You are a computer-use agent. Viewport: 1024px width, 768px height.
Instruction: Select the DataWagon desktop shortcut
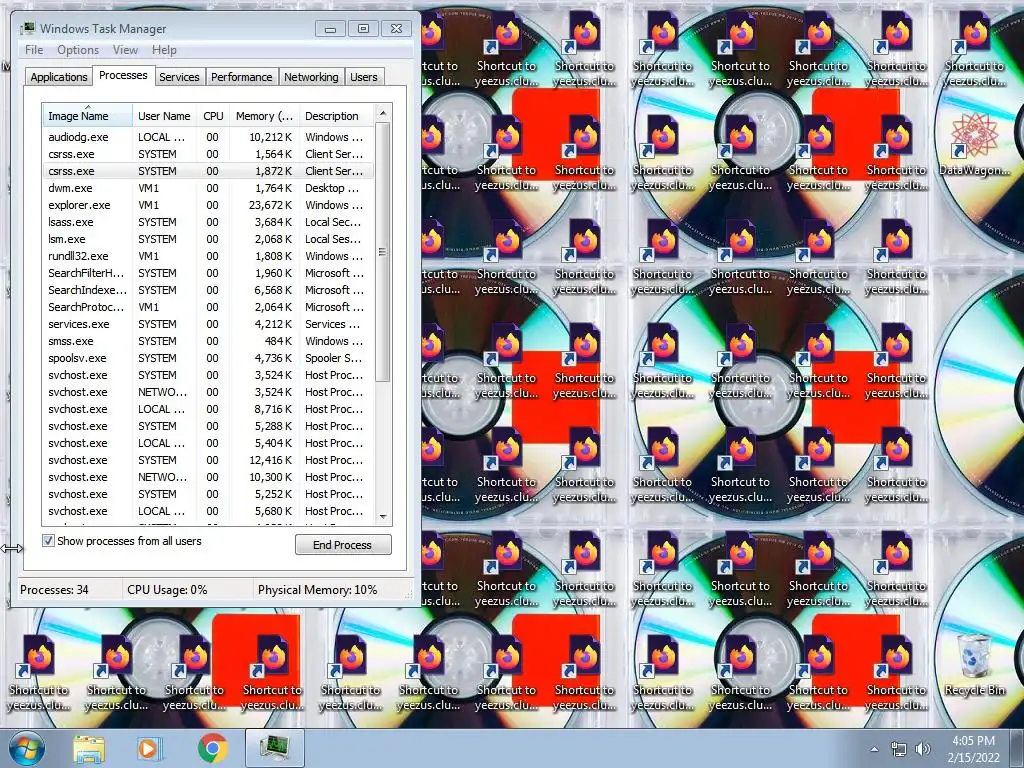tap(974, 145)
